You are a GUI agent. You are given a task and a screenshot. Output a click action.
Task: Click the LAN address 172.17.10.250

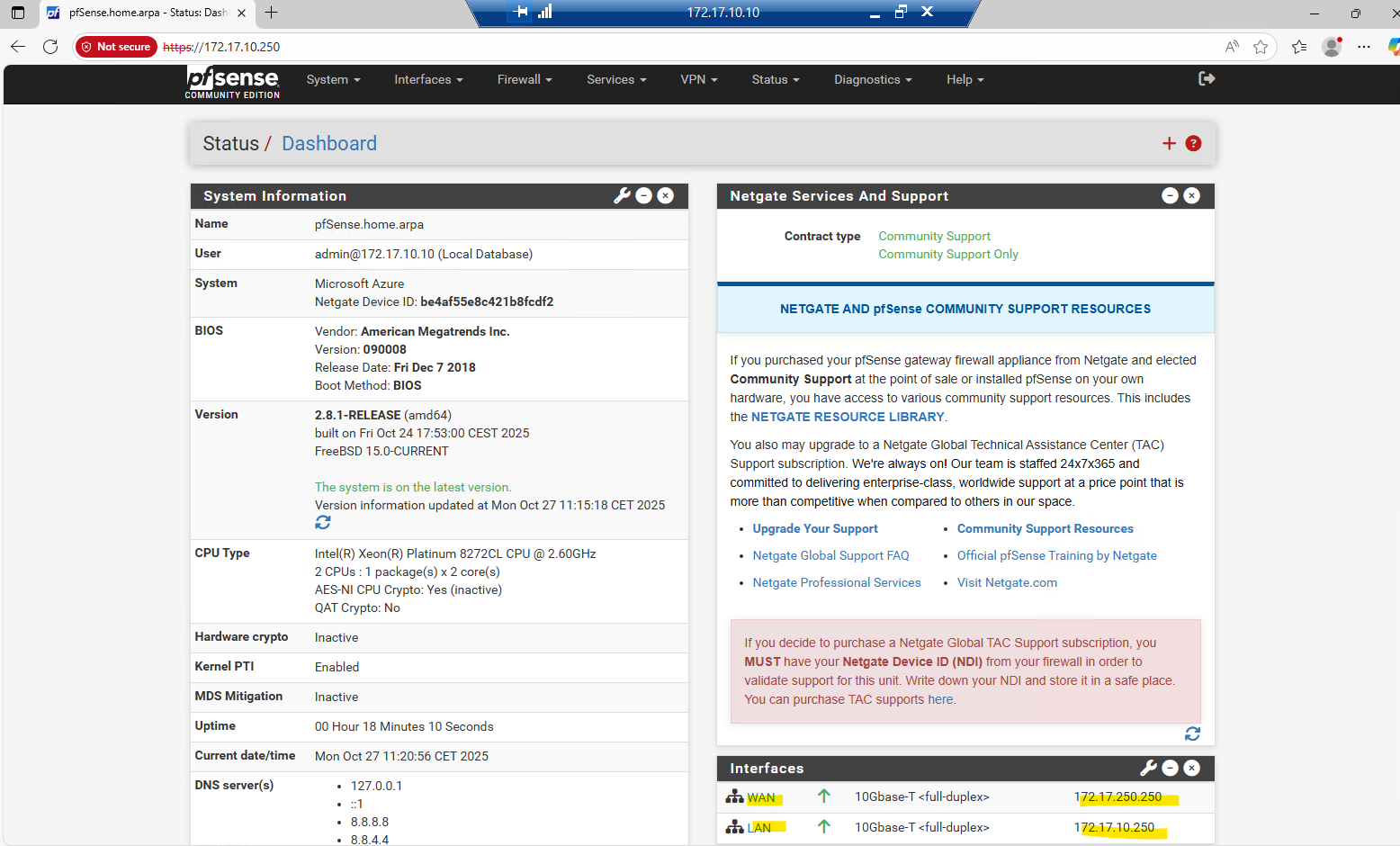(x=1114, y=827)
